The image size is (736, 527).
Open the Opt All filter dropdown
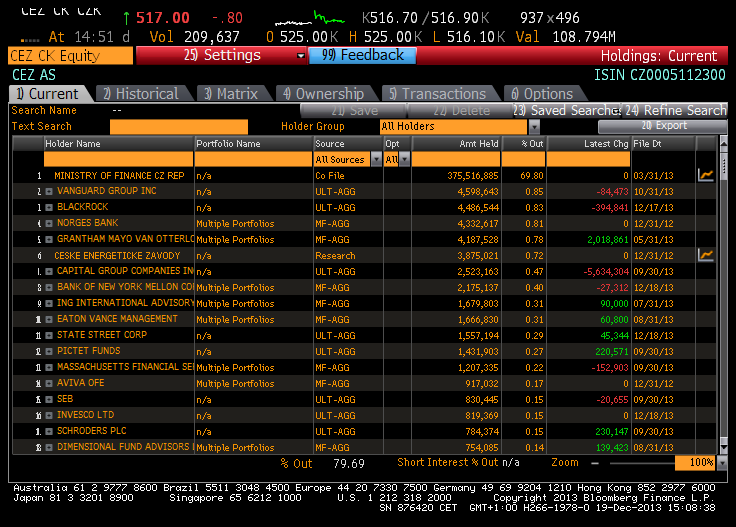tap(405, 160)
